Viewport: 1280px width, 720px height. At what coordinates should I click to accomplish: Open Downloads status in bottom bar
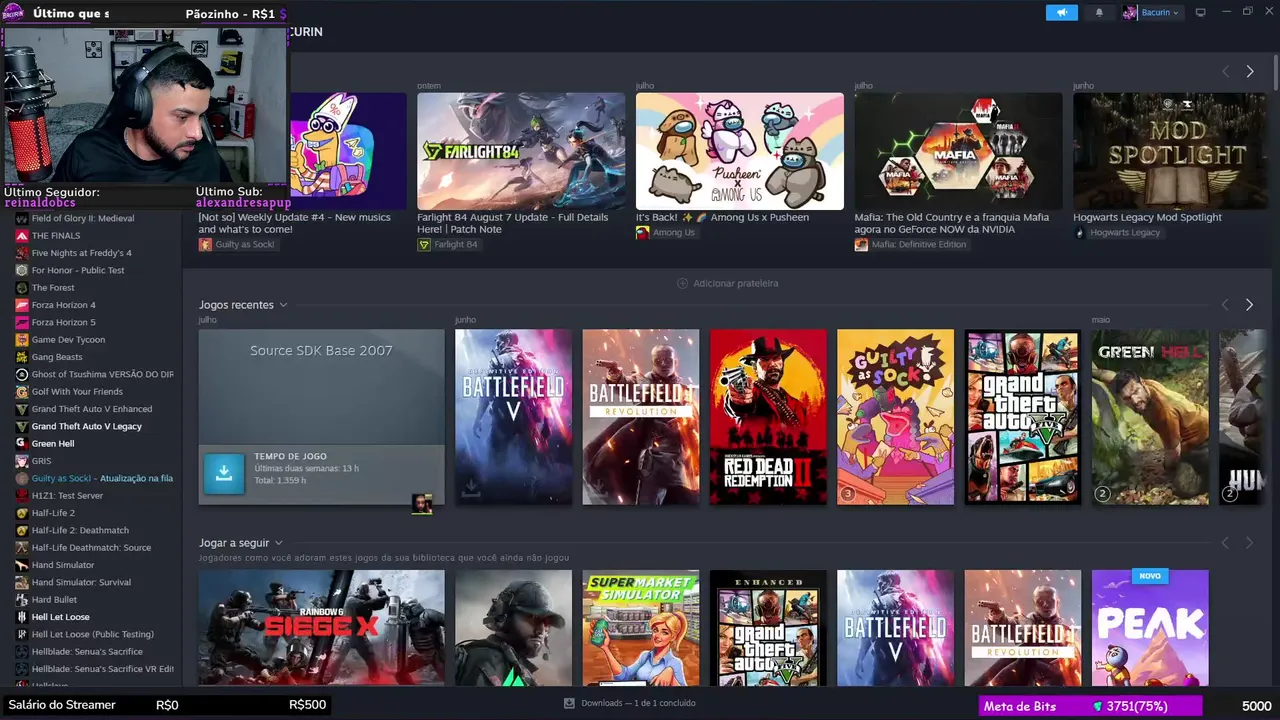630,703
